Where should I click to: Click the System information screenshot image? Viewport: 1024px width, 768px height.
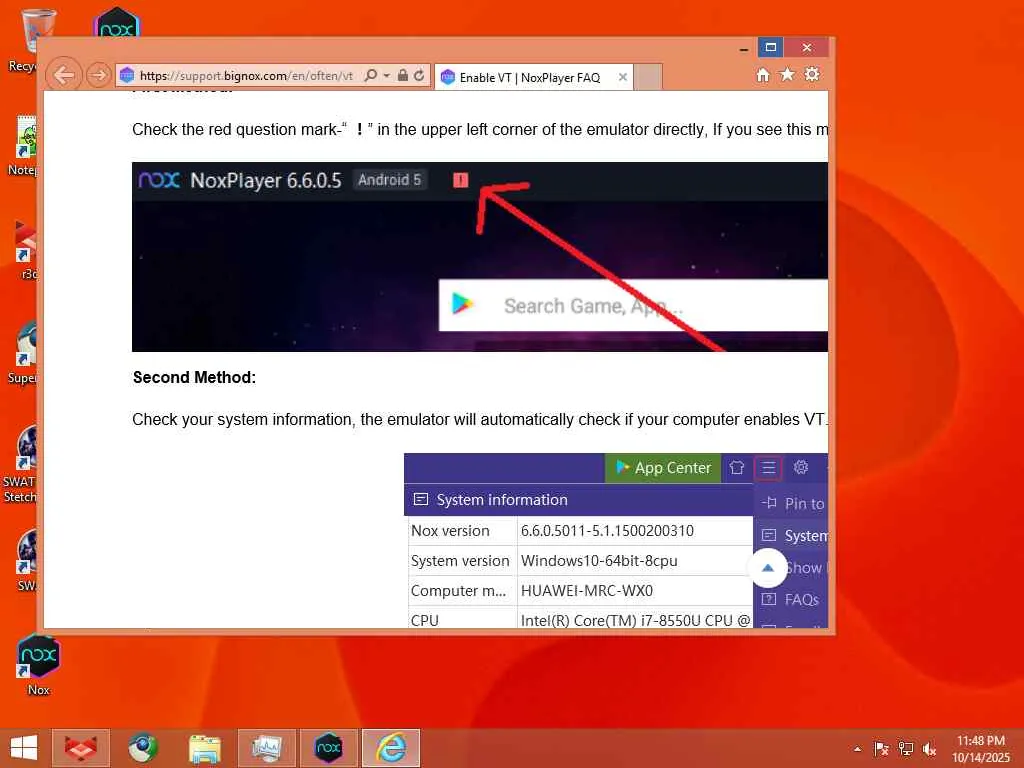616,540
